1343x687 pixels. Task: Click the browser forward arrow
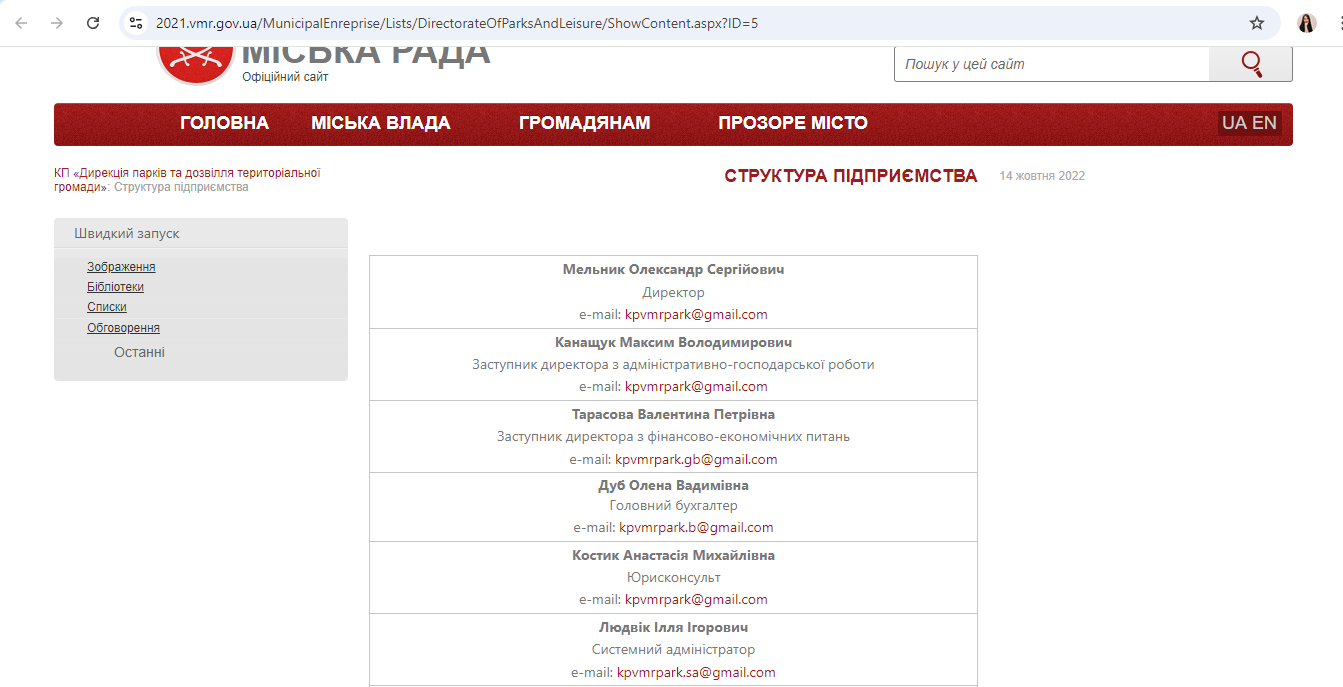[57, 23]
